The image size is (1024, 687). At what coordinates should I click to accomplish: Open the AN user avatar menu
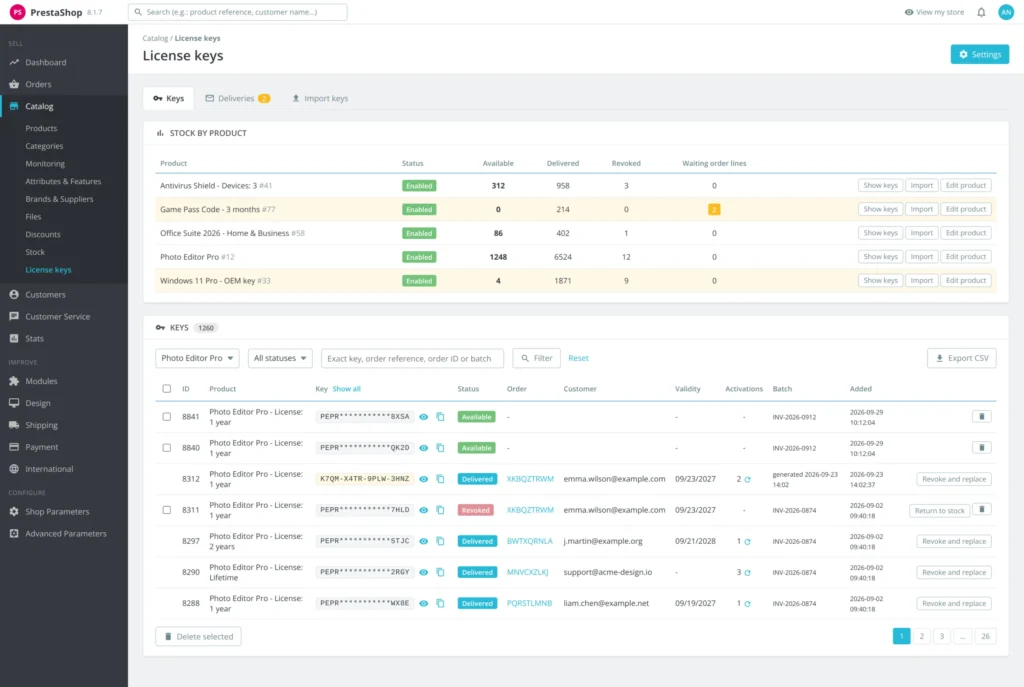coord(1006,12)
